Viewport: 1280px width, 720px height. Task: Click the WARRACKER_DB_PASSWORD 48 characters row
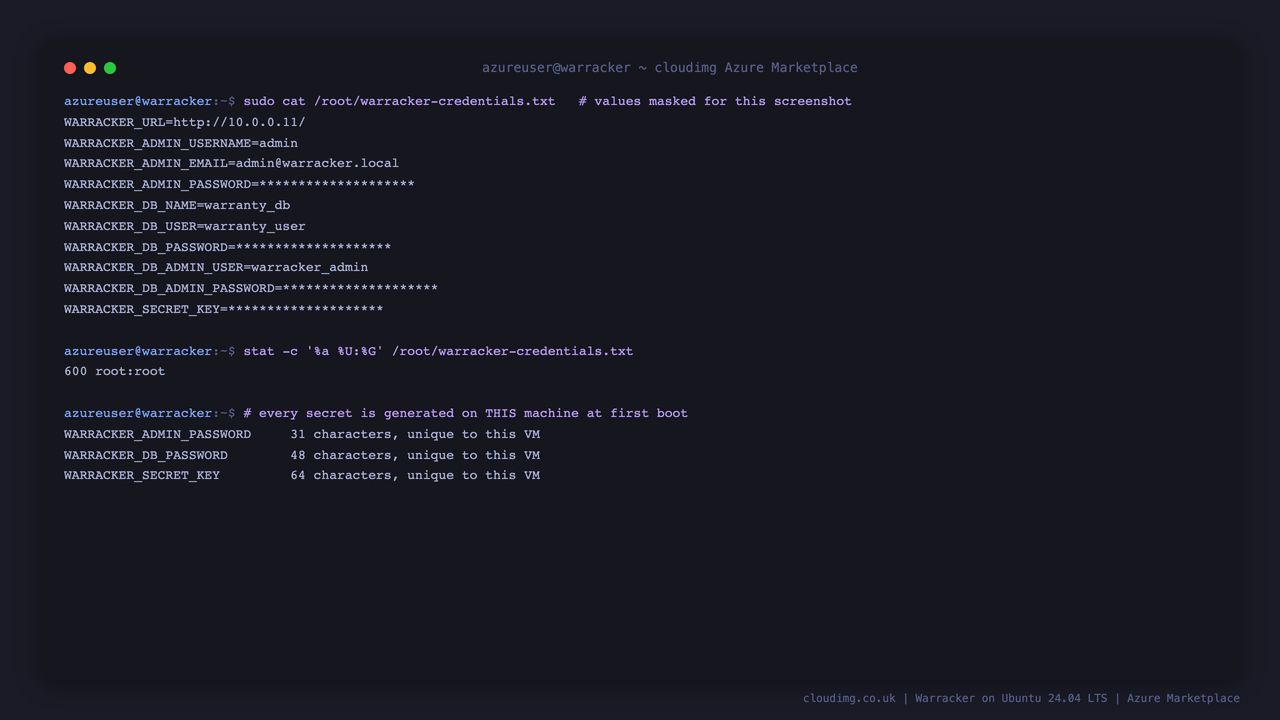click(302, 455)
